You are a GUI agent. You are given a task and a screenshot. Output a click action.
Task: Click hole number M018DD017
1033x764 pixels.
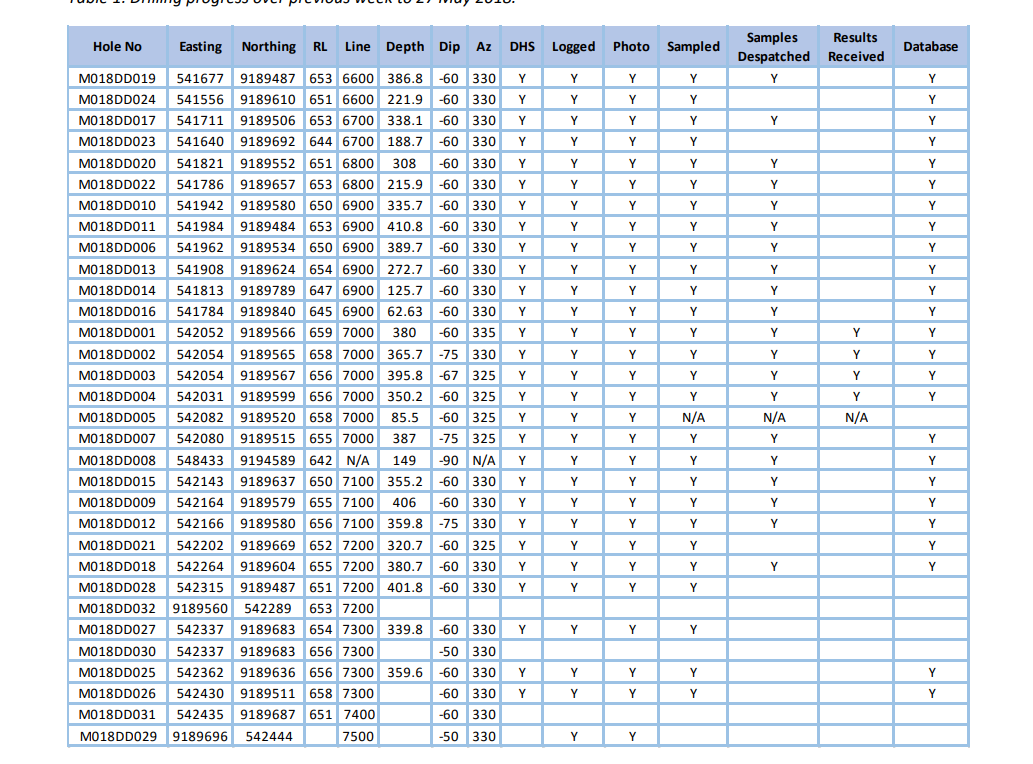coord(117,121)
